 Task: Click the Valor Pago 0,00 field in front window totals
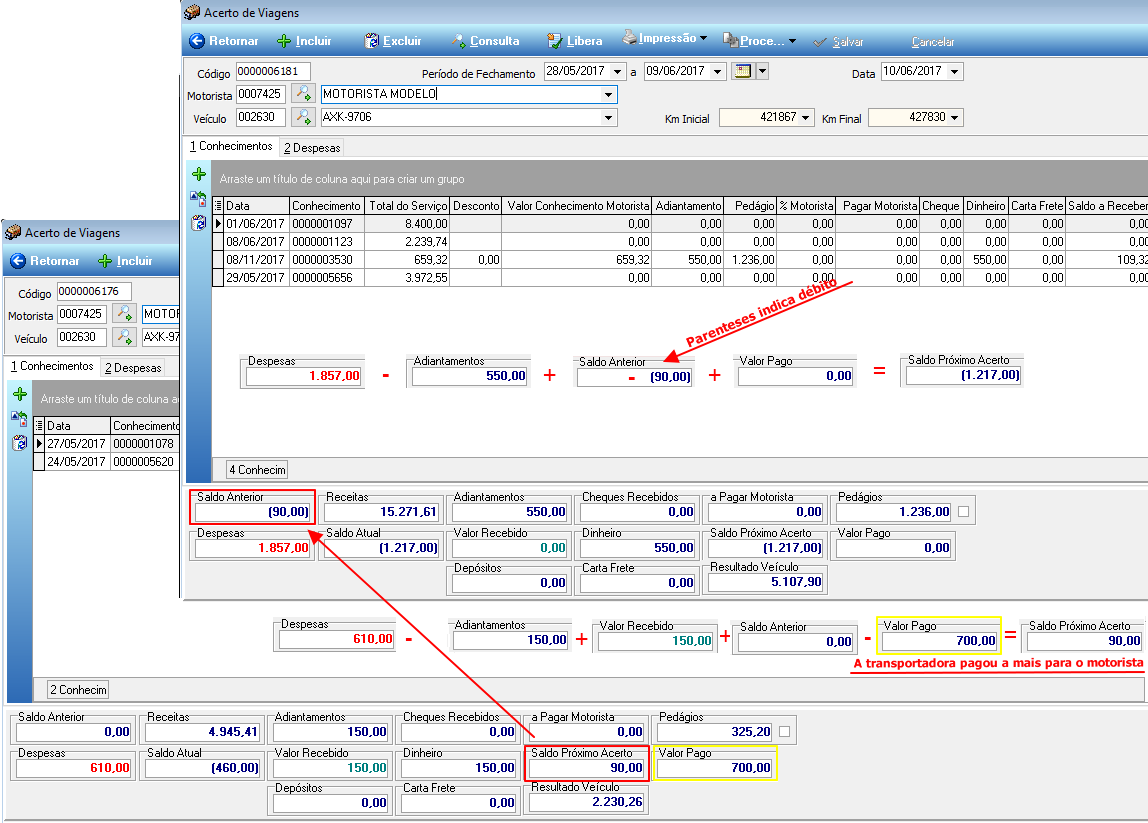point(895,548)
